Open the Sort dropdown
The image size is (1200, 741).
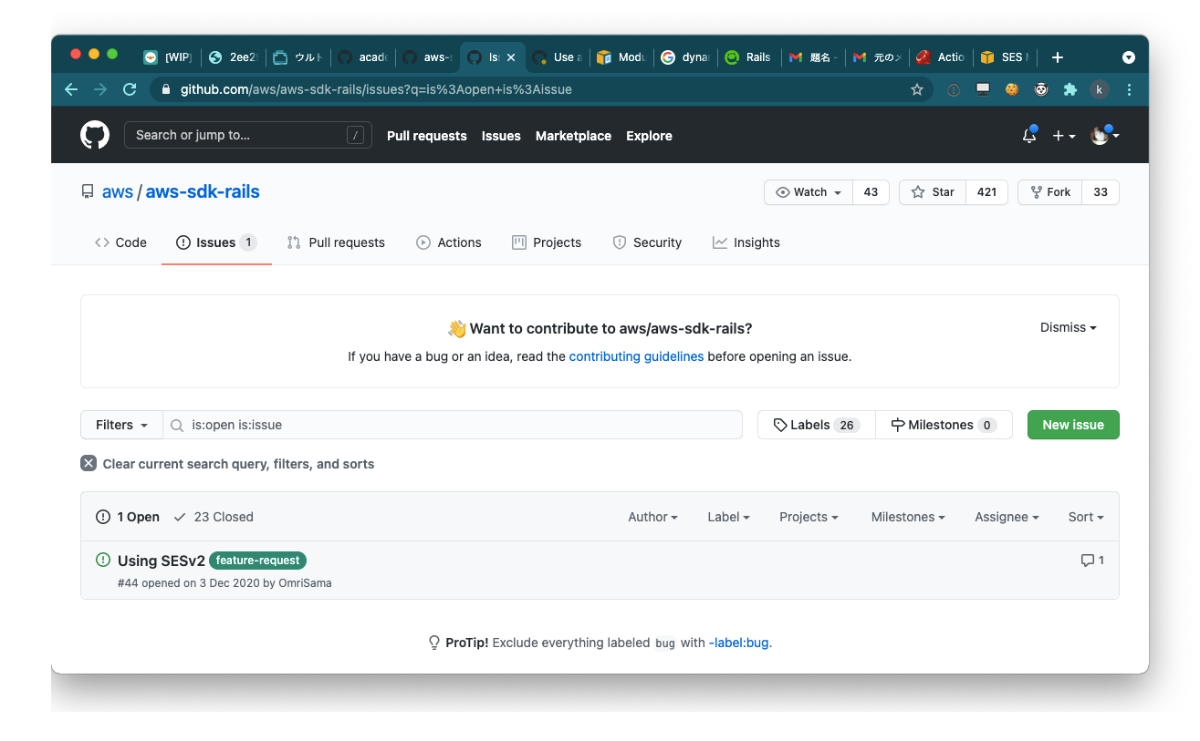1086,517
